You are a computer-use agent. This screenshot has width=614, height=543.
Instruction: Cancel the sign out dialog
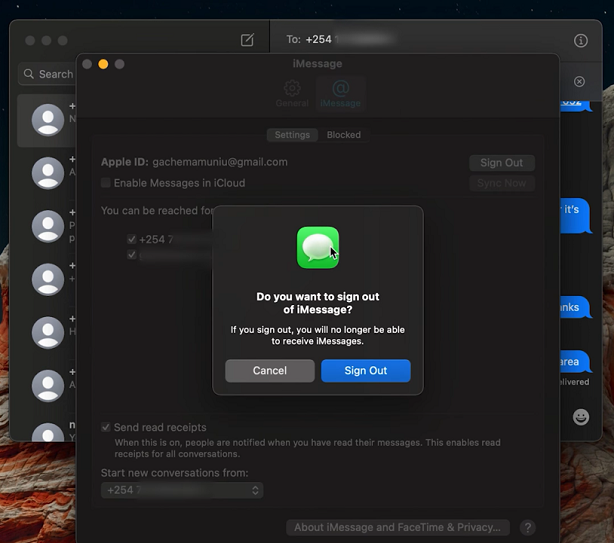270,370
